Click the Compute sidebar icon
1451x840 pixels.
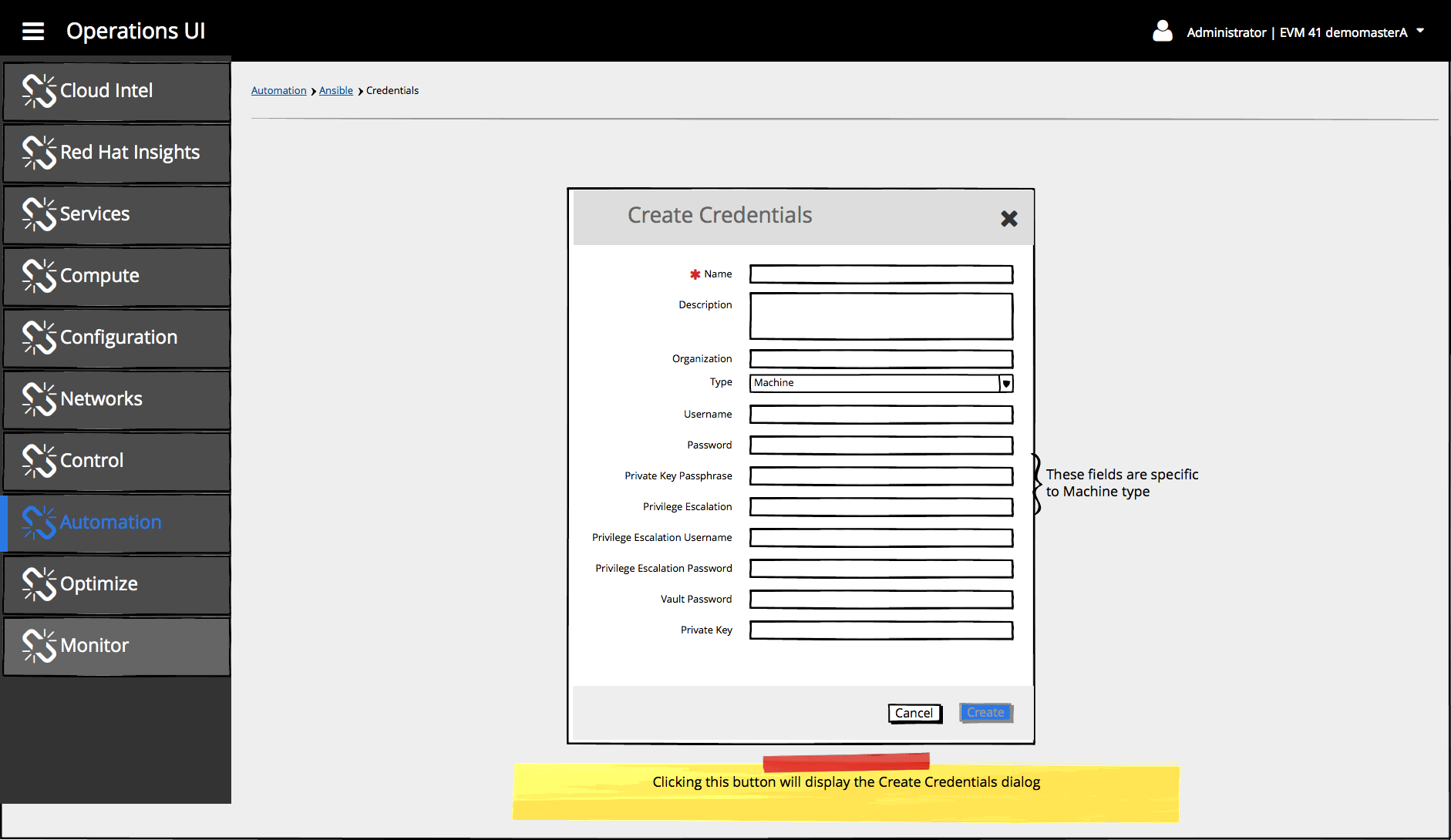coord(39,276)
